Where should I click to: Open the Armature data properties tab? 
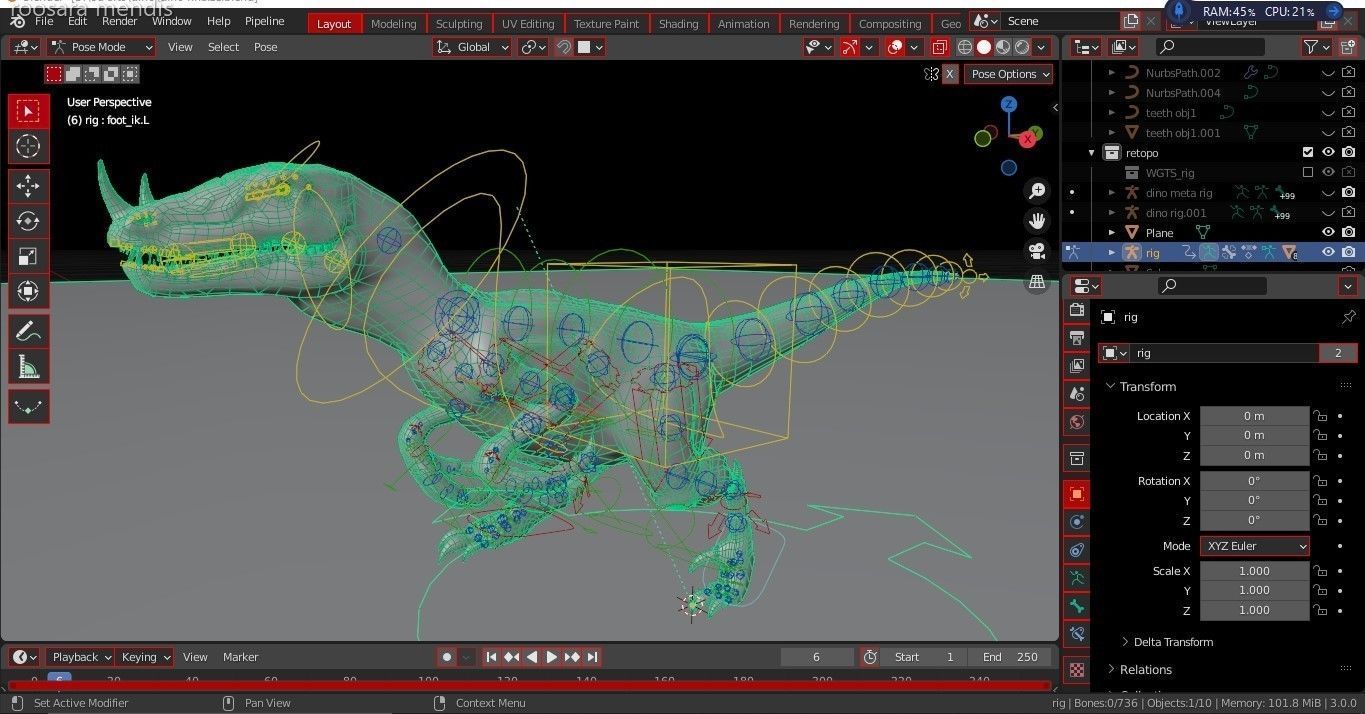tap(1077, 577)
